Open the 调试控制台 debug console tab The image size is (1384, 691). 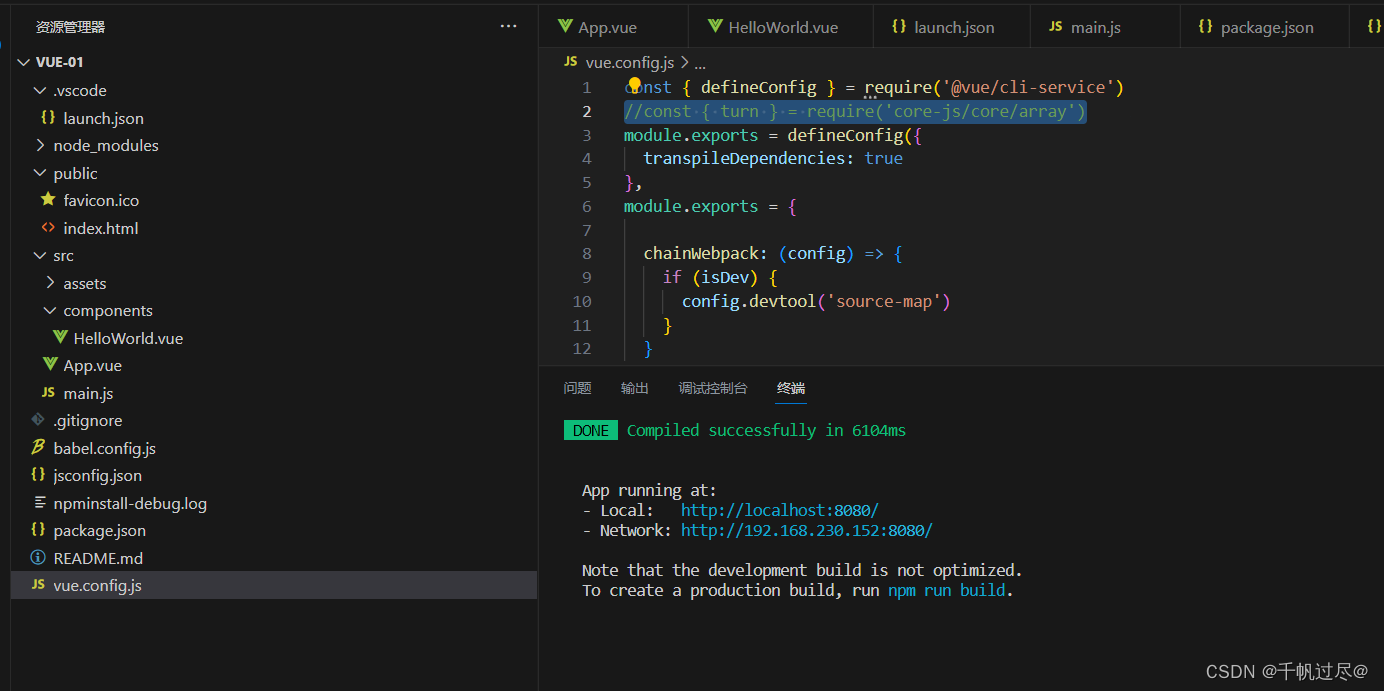coord(712,388)
